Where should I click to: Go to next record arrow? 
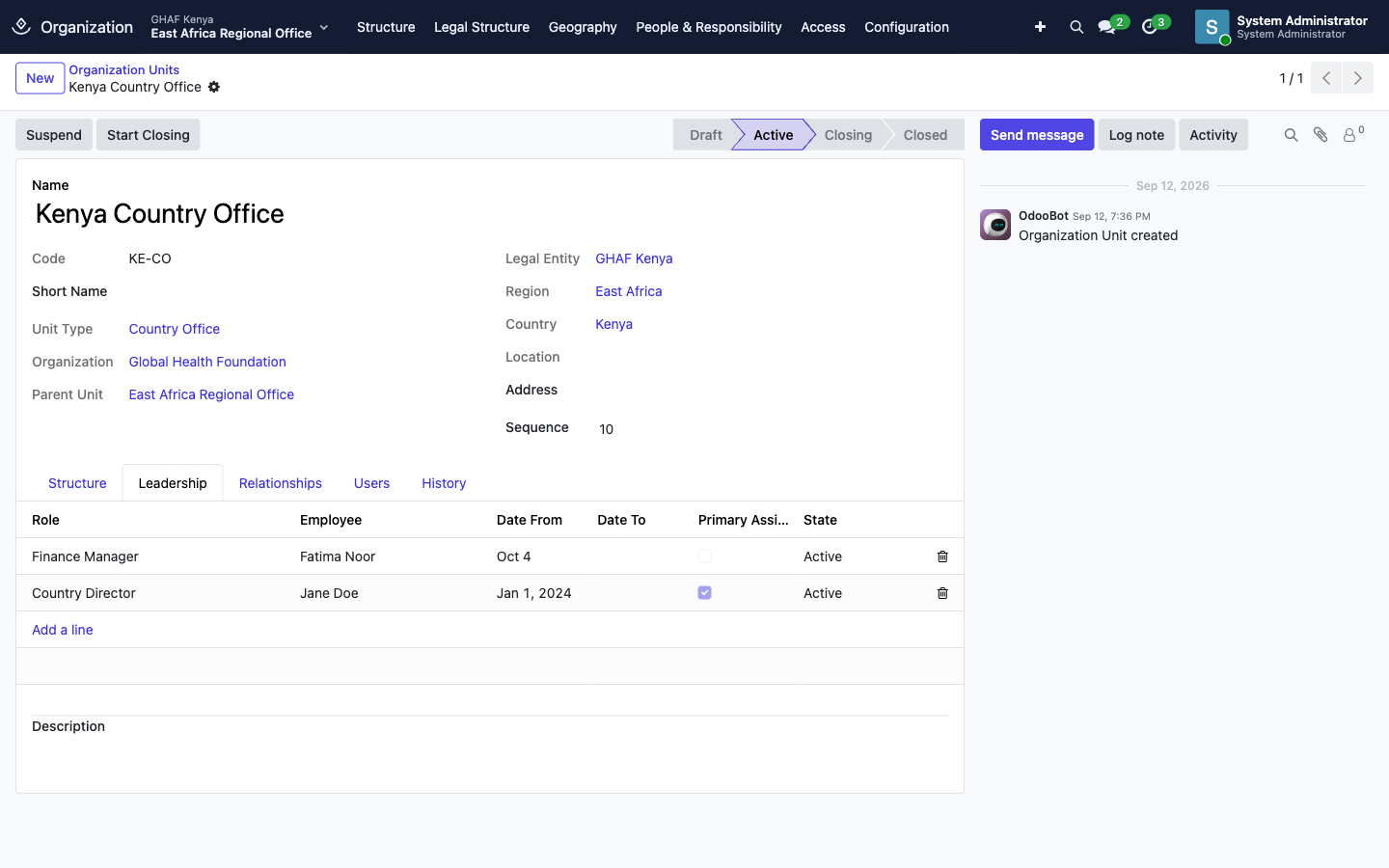coord(1358,78)
